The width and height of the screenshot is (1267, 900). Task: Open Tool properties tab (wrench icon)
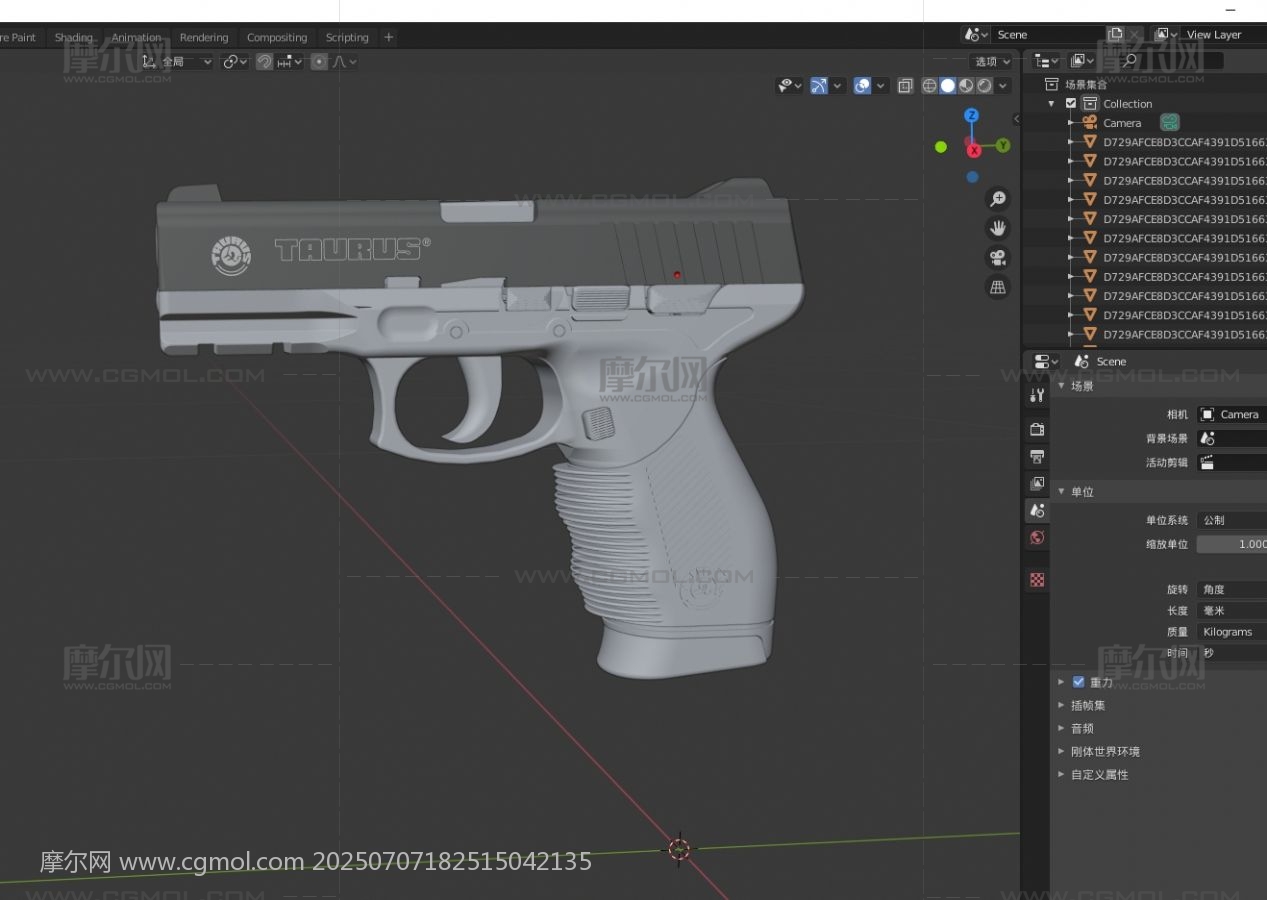pos(1037,394)
